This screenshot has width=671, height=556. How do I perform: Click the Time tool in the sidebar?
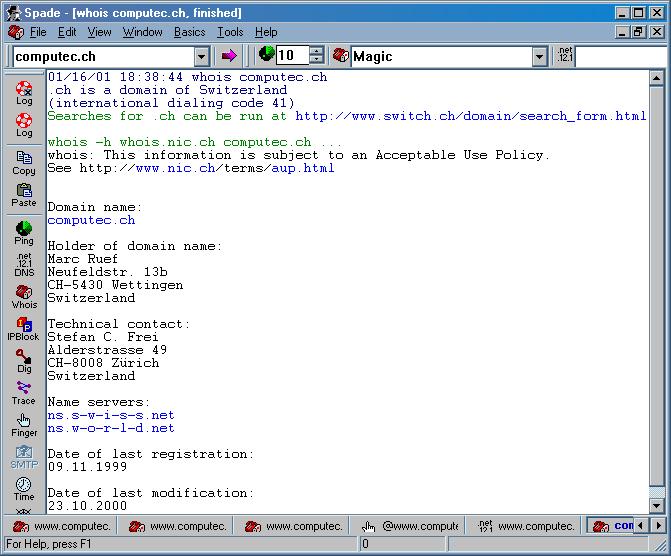pyautogui.click(x=24, y=490)
